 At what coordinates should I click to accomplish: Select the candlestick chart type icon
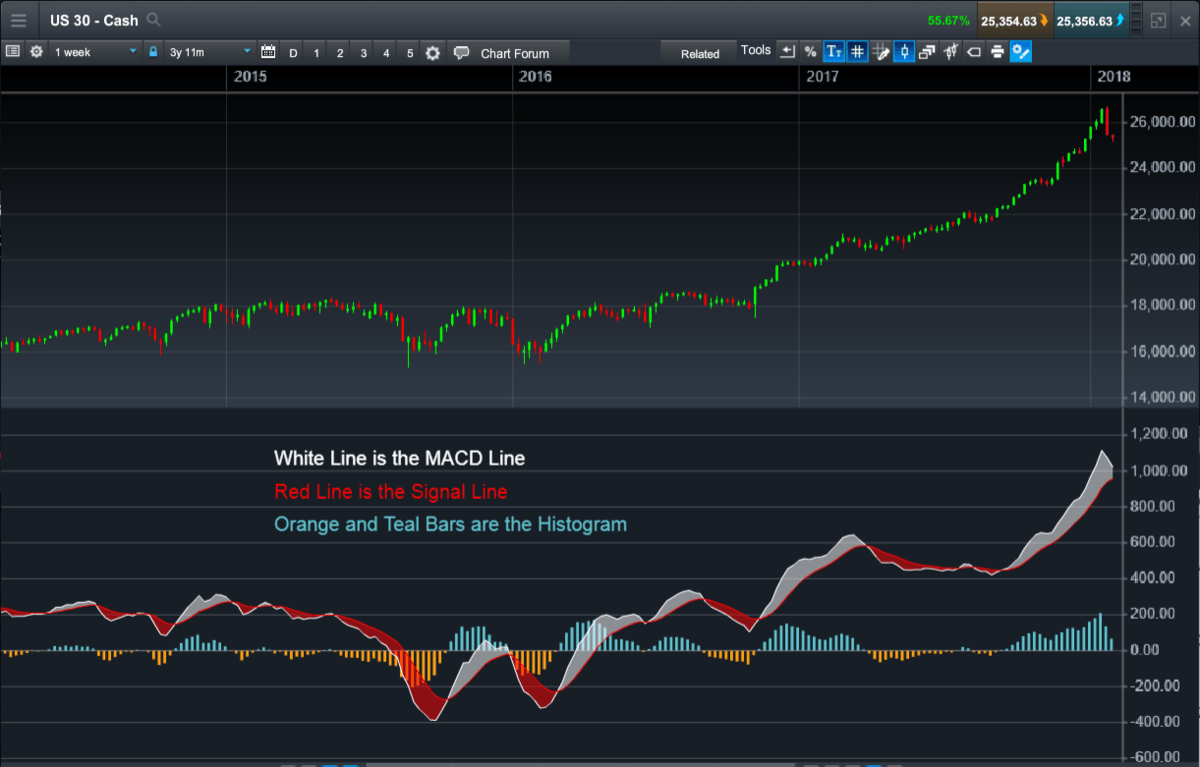click(904, 51)
